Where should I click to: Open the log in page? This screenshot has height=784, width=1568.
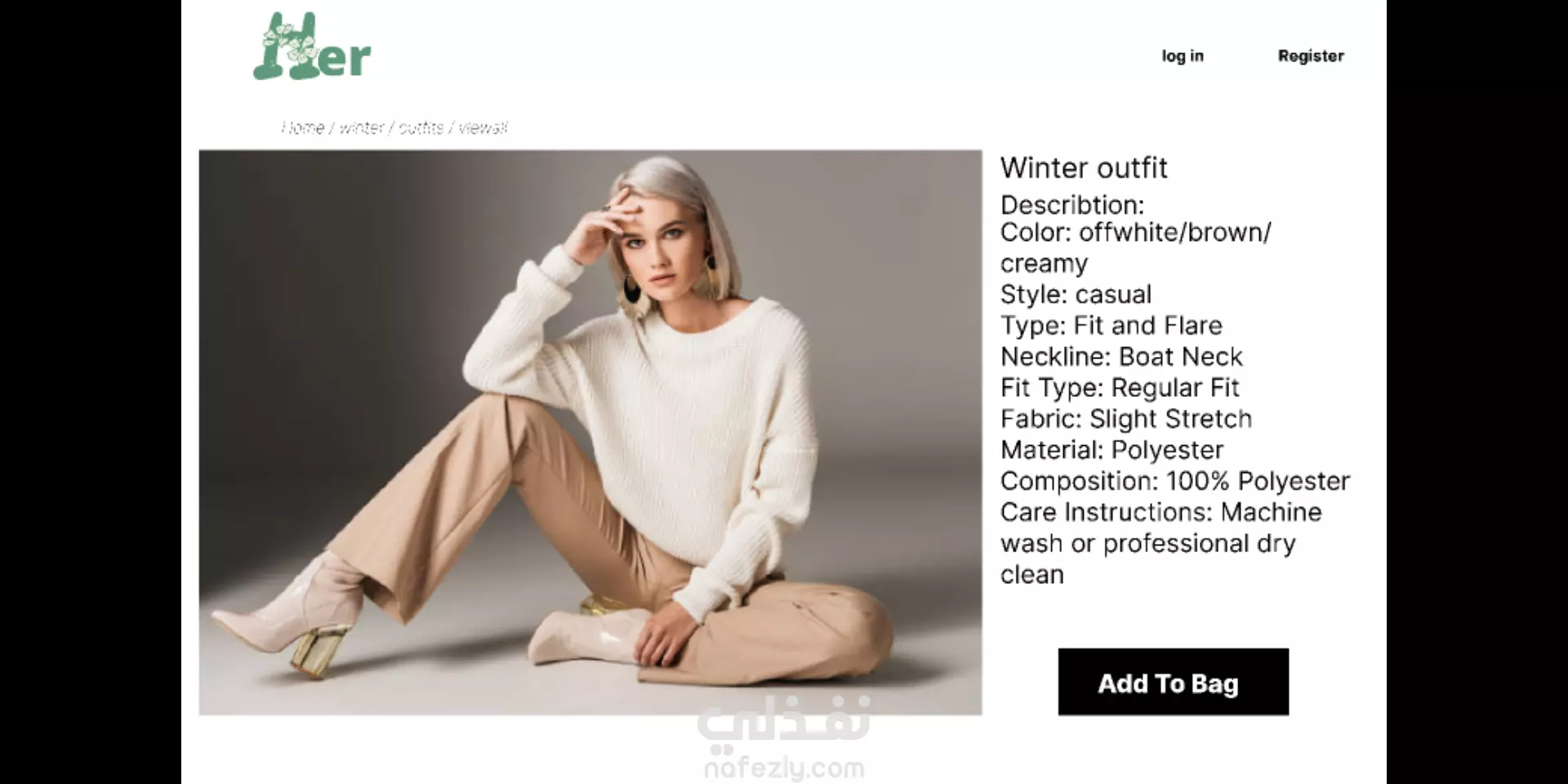(x=1183, y=56)
